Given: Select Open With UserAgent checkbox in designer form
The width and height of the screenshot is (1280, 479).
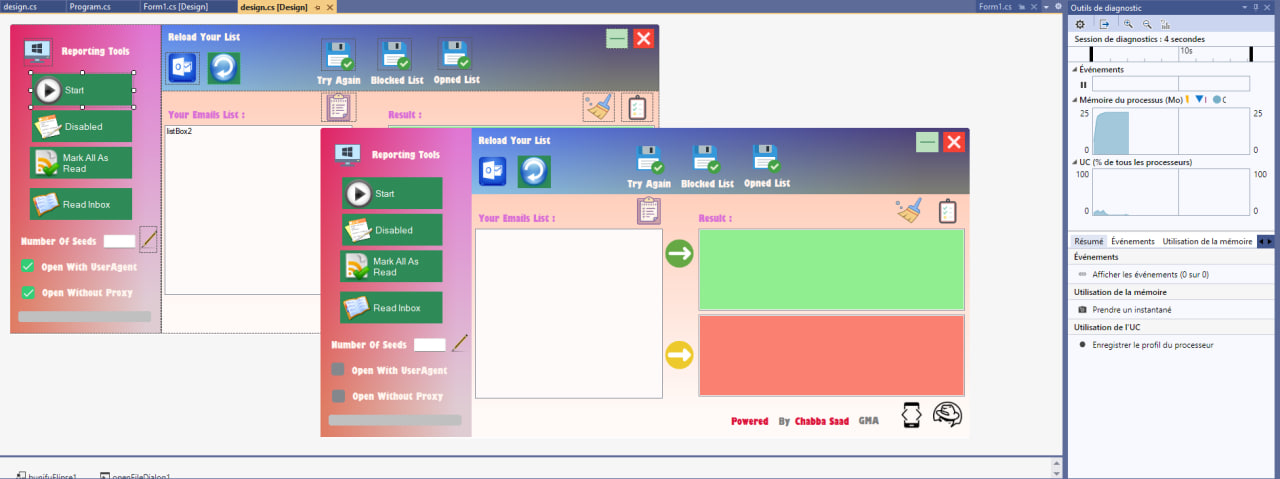Looking at the screenshot, I should [28, 267].
